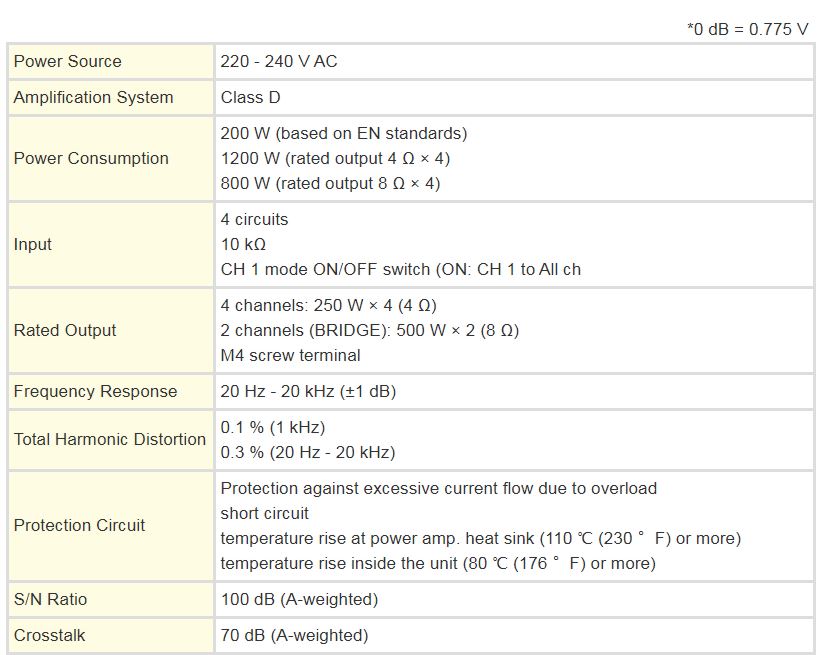Click the Power Source row label
Image resolution: width=828 pixels, height=655 pixels.
(67, 61)
